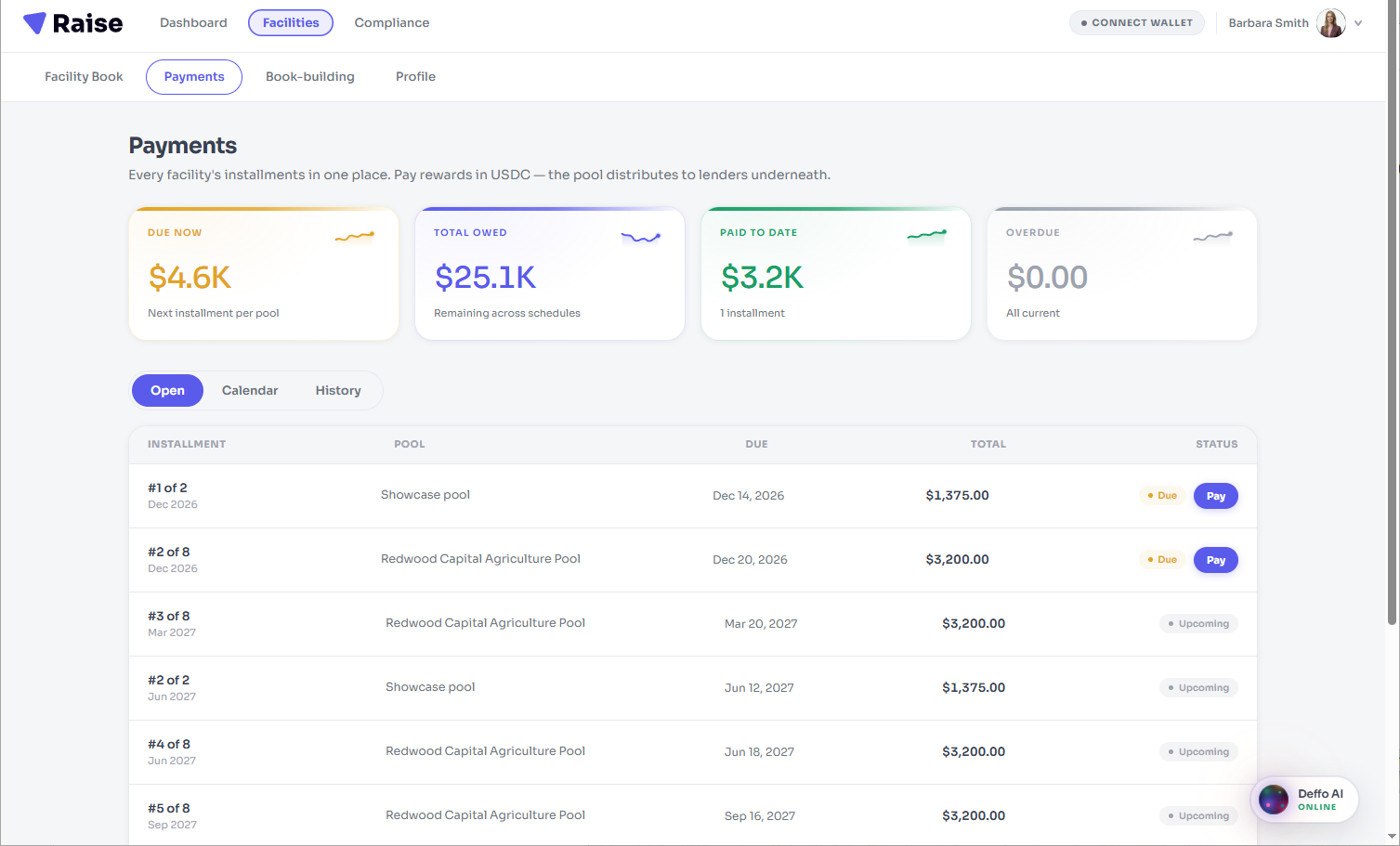Screen dimensions: 1400x846
Task: Click the 'Jun 18, 2027' due date
Action: pyautogui.click(x=759, y=752)
